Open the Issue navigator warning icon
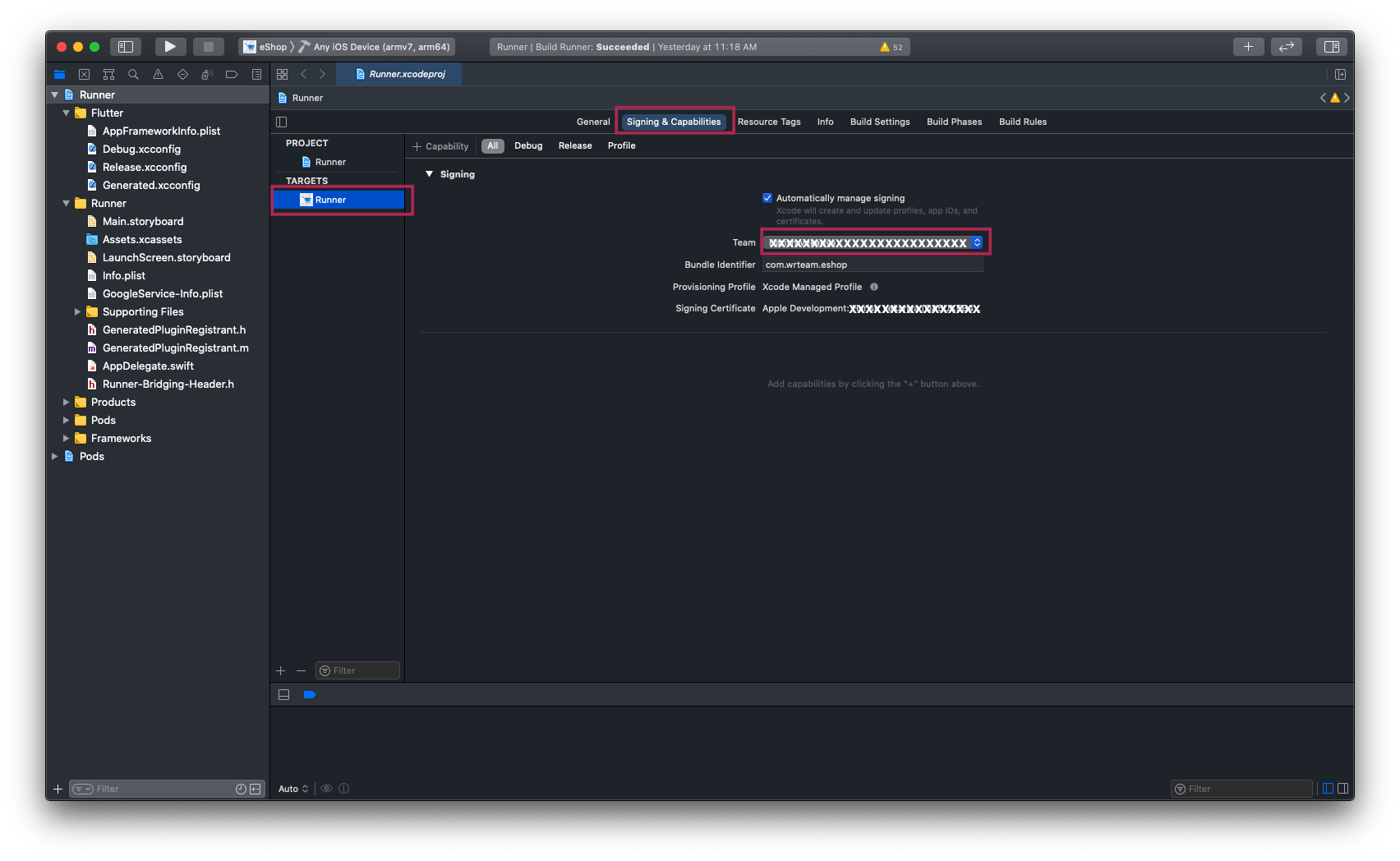The width and height of the screenshot is (1400, 861). point(158,75)
